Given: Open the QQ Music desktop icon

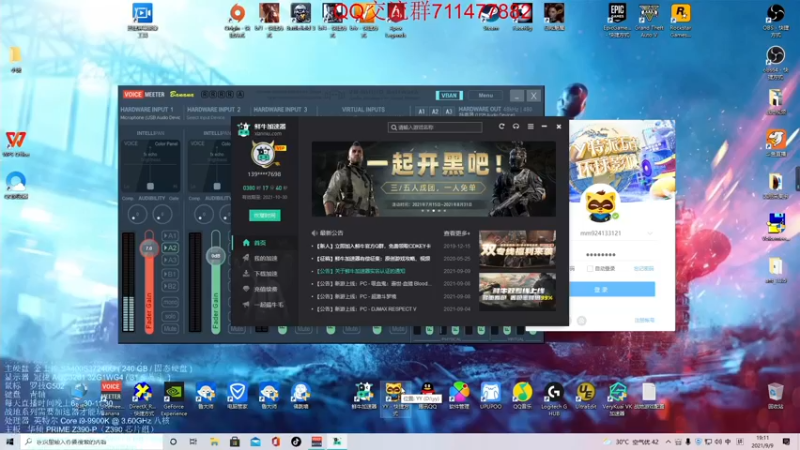Looking at the screenshot, I should tap(522, 396).
